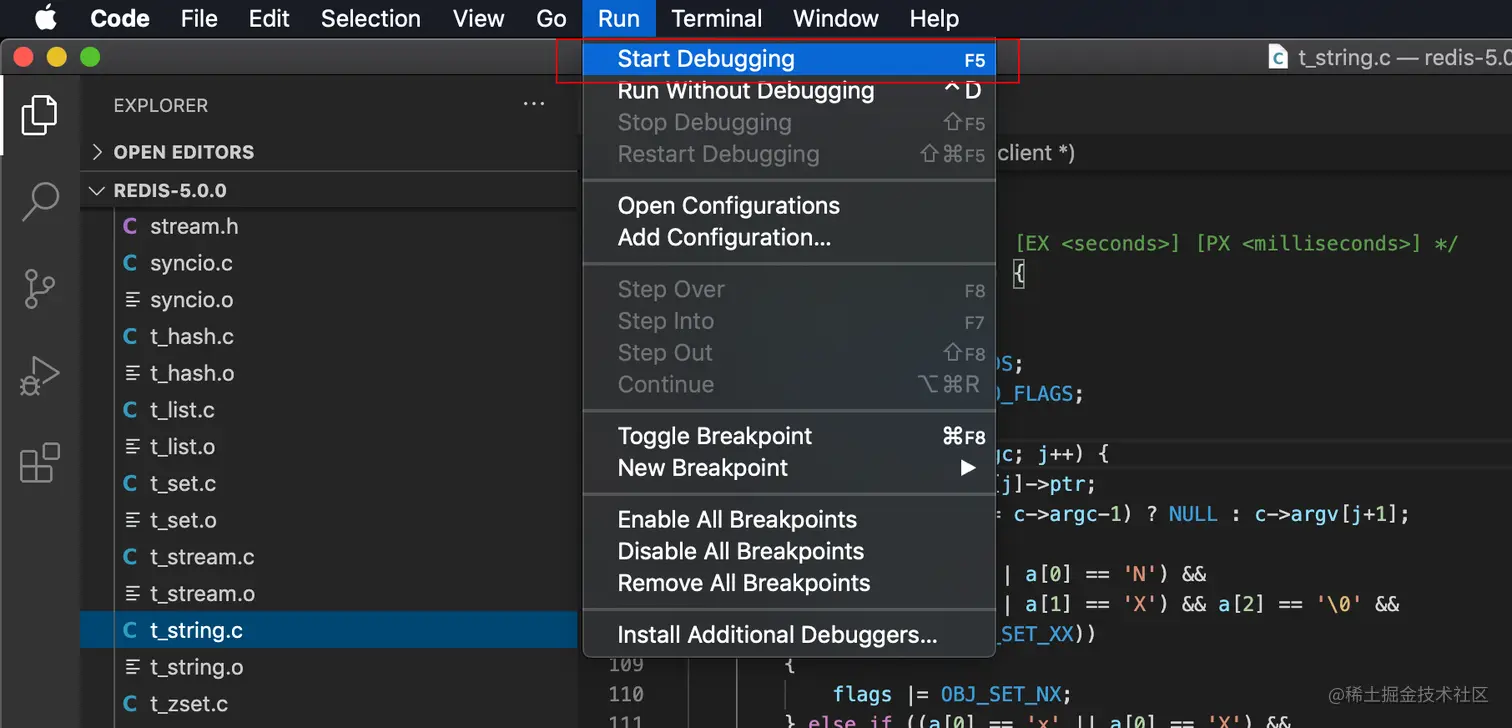Click the NULL keyword in the code
The height and width of the screenshot is (728, 1512).
click(1193, 514)
